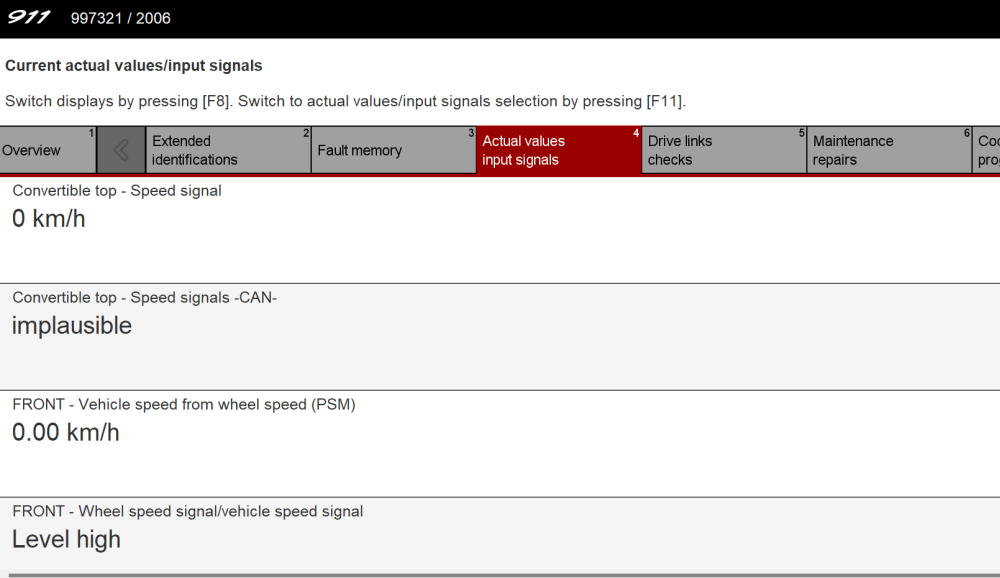Click the implausible CAN signal value

tap(72, 326)
